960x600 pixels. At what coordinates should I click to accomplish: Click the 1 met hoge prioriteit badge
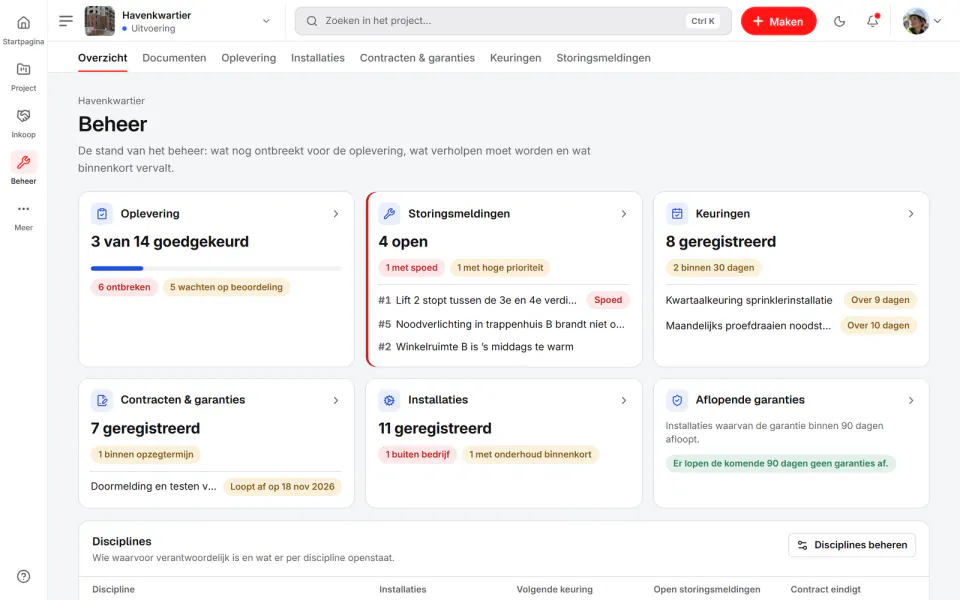coord(500,268)
